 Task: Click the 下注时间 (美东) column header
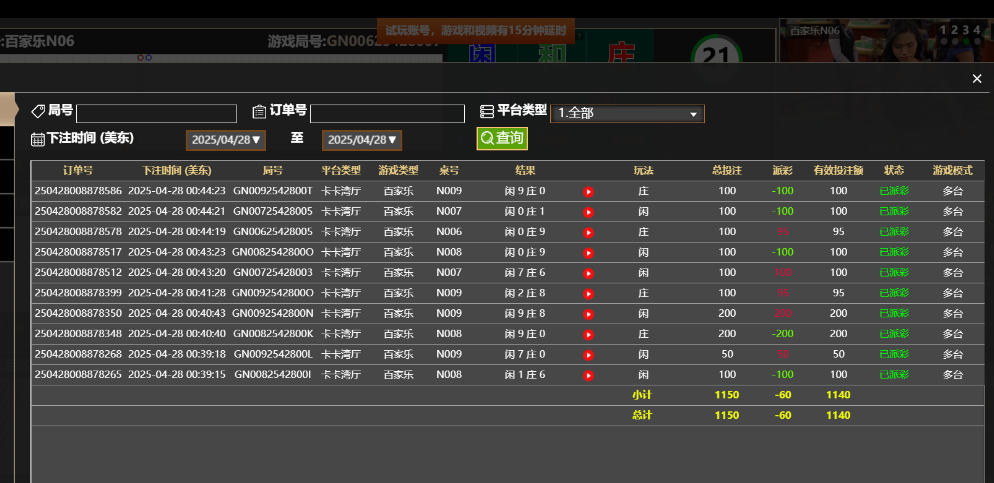pyautogui.click(x=177, y=170)
